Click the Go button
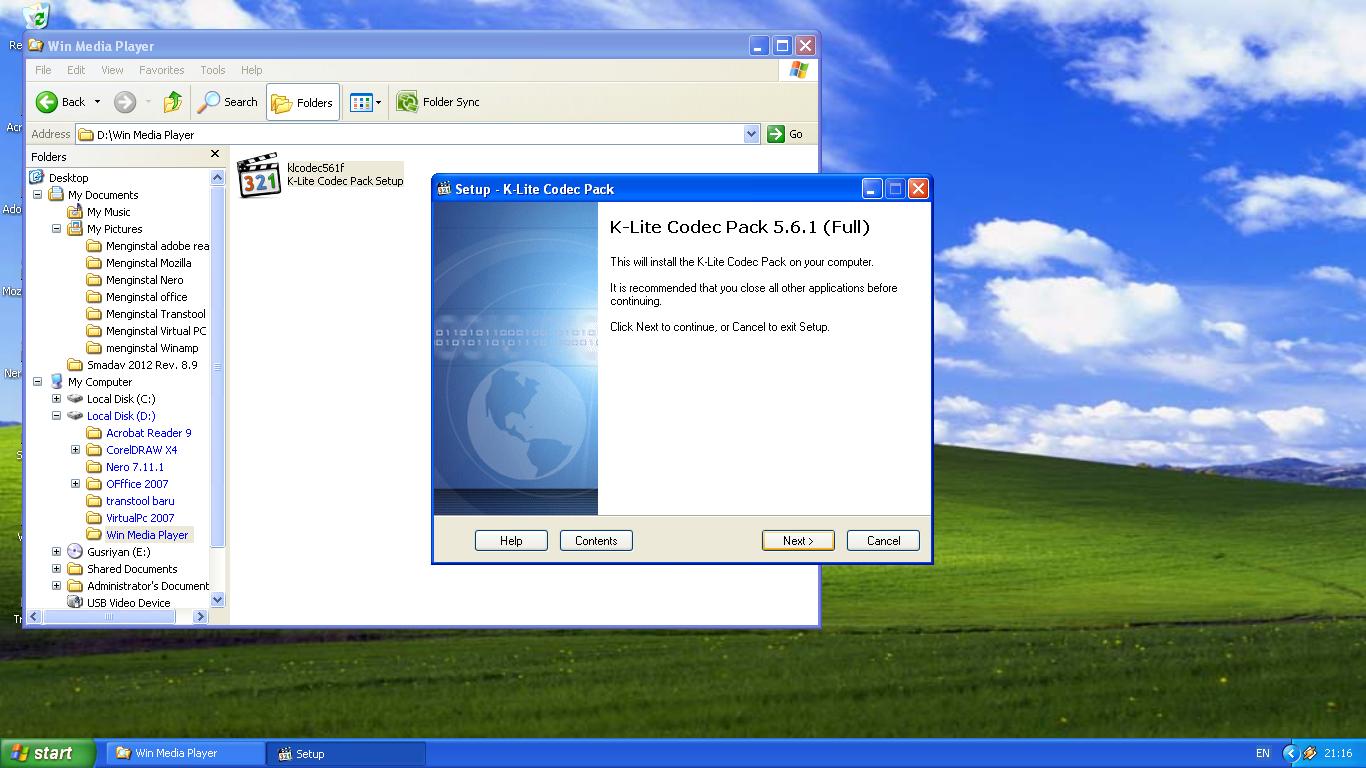The image size is (1366, 768). click(x=786, y=134)
